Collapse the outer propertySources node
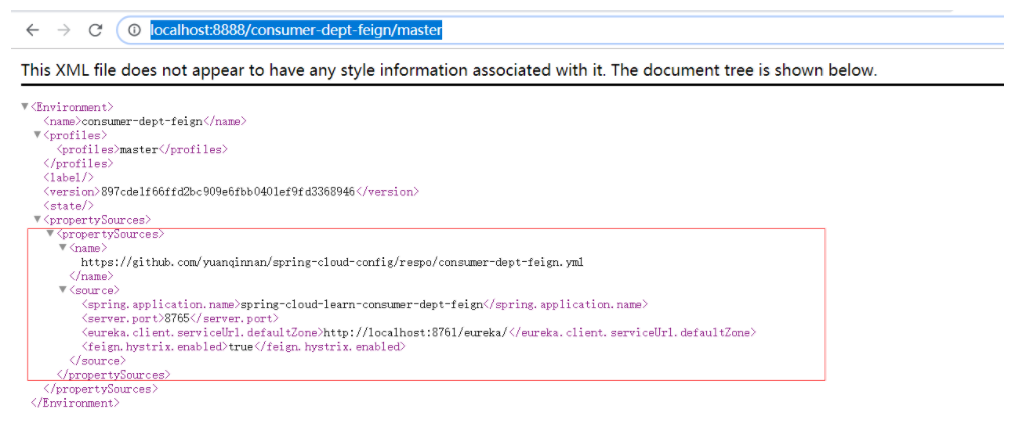The height and width of the screenshot is (433, 1012). pos(37,219)
